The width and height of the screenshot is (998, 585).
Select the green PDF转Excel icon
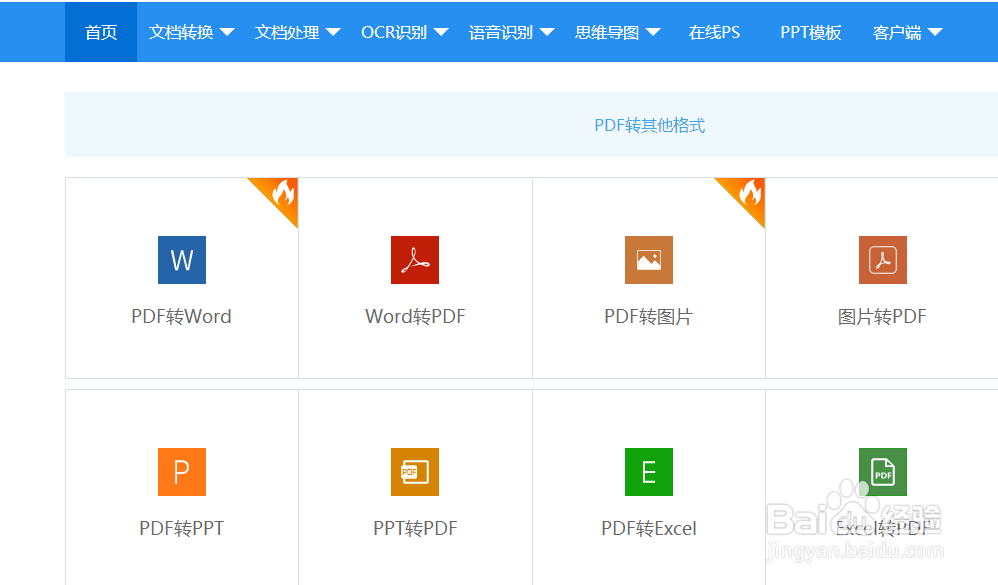click(x=649, y=472)
